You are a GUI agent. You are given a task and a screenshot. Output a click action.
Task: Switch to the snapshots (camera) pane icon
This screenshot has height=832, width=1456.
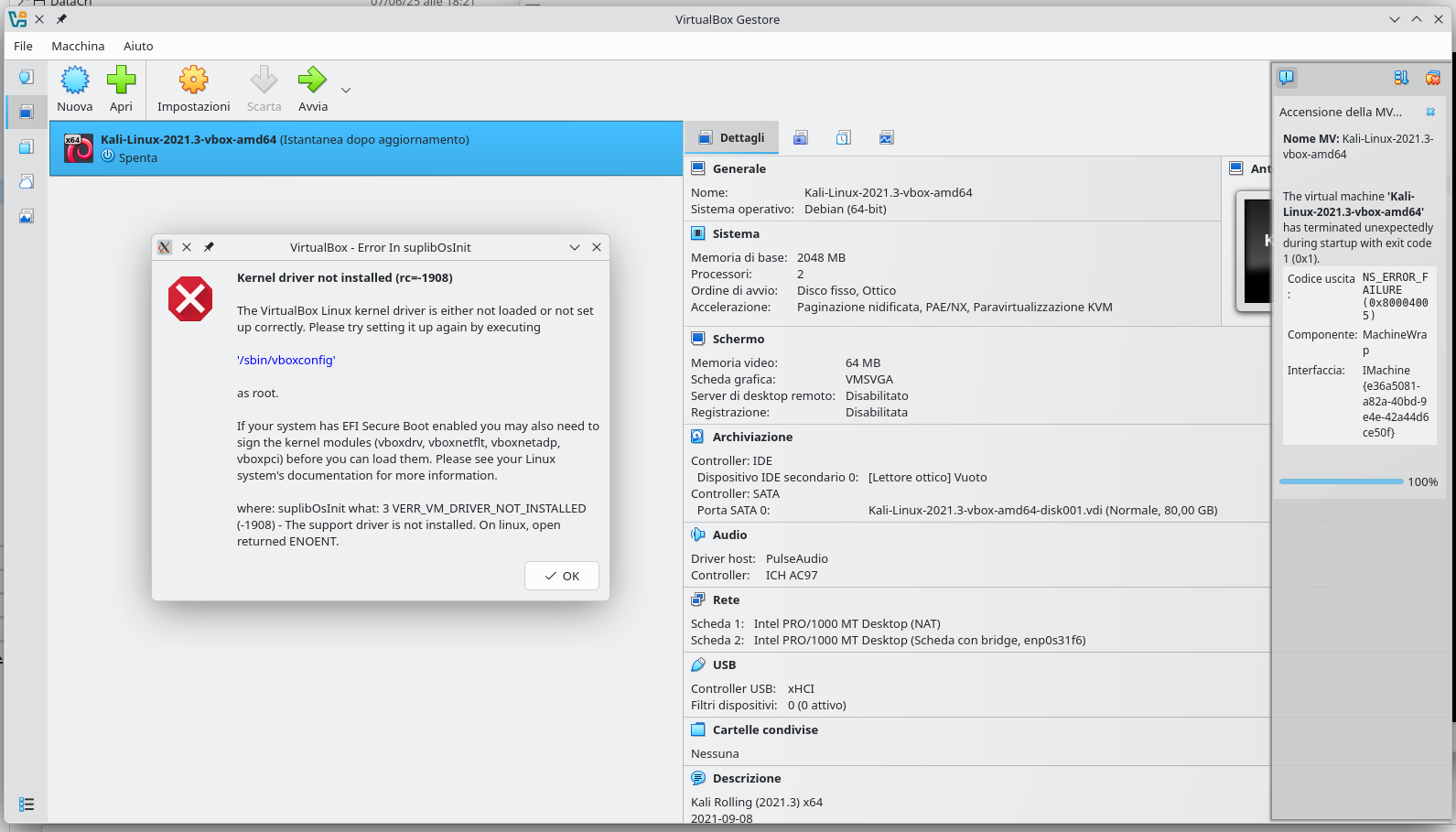[x=801, y=138]
